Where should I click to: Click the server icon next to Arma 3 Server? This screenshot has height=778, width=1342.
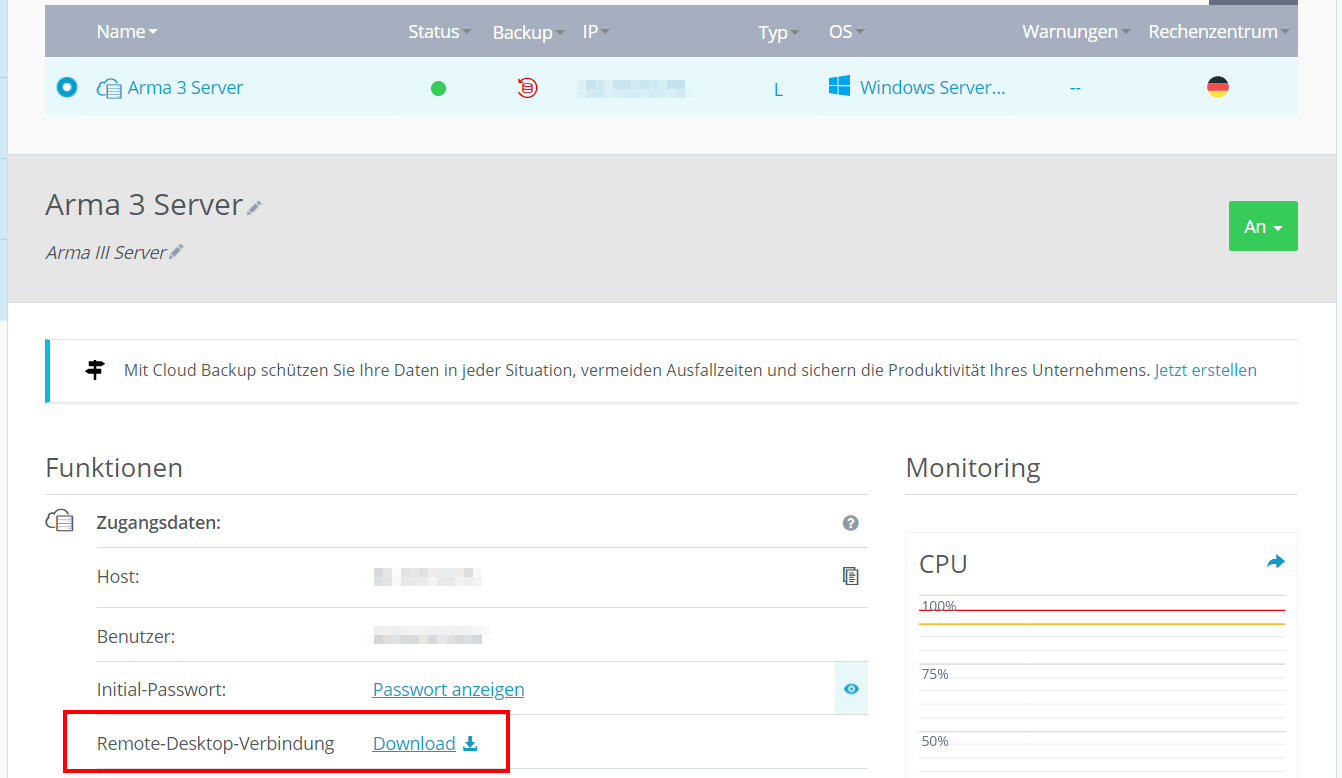(109, 88)
